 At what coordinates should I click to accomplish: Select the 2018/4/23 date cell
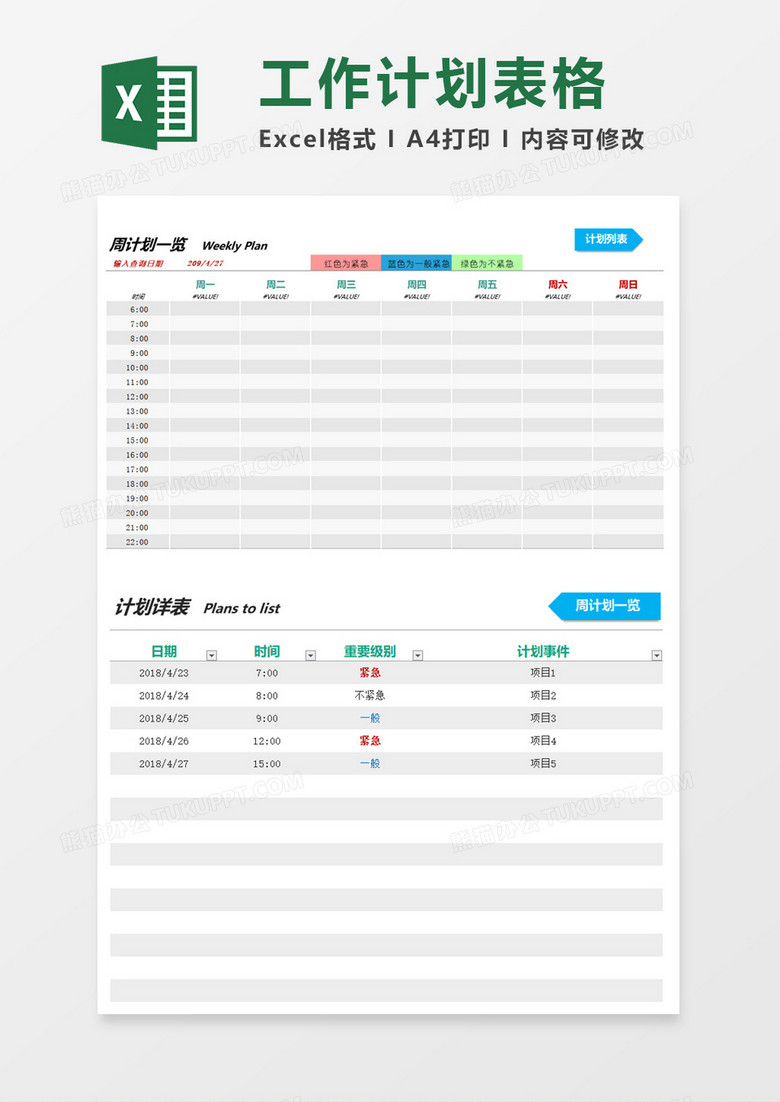[x=163, y=673]
